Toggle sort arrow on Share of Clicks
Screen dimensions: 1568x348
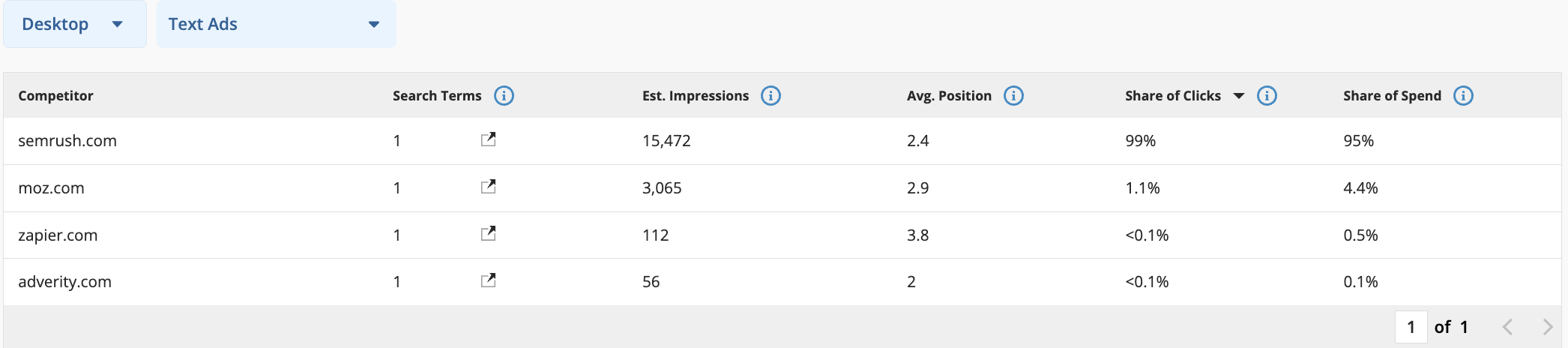(x=1239, y=96)
